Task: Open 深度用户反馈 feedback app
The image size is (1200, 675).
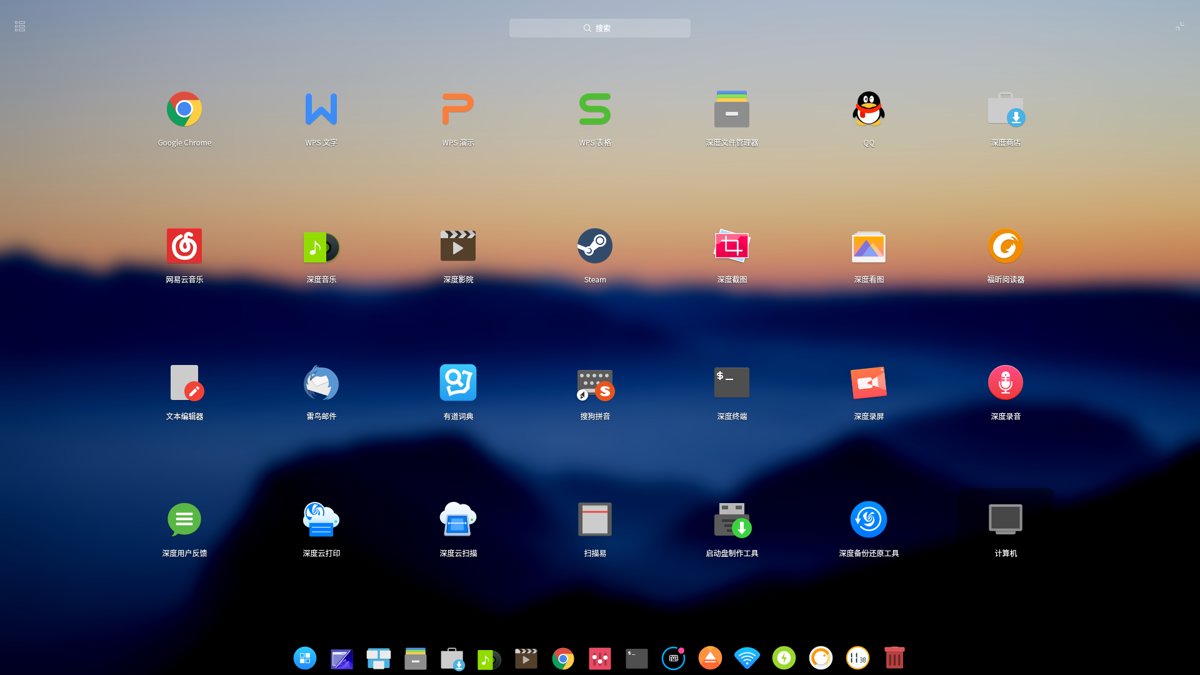Action: [x=184, y=520]
